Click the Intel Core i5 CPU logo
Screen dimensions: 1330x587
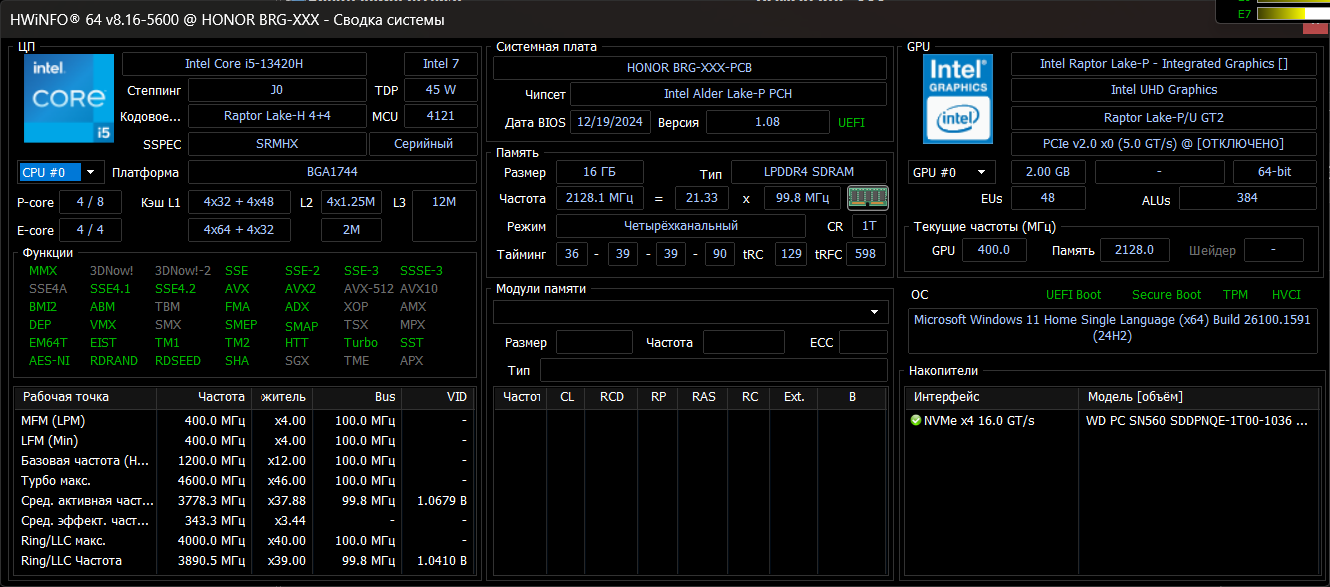(x=67, y=99)
